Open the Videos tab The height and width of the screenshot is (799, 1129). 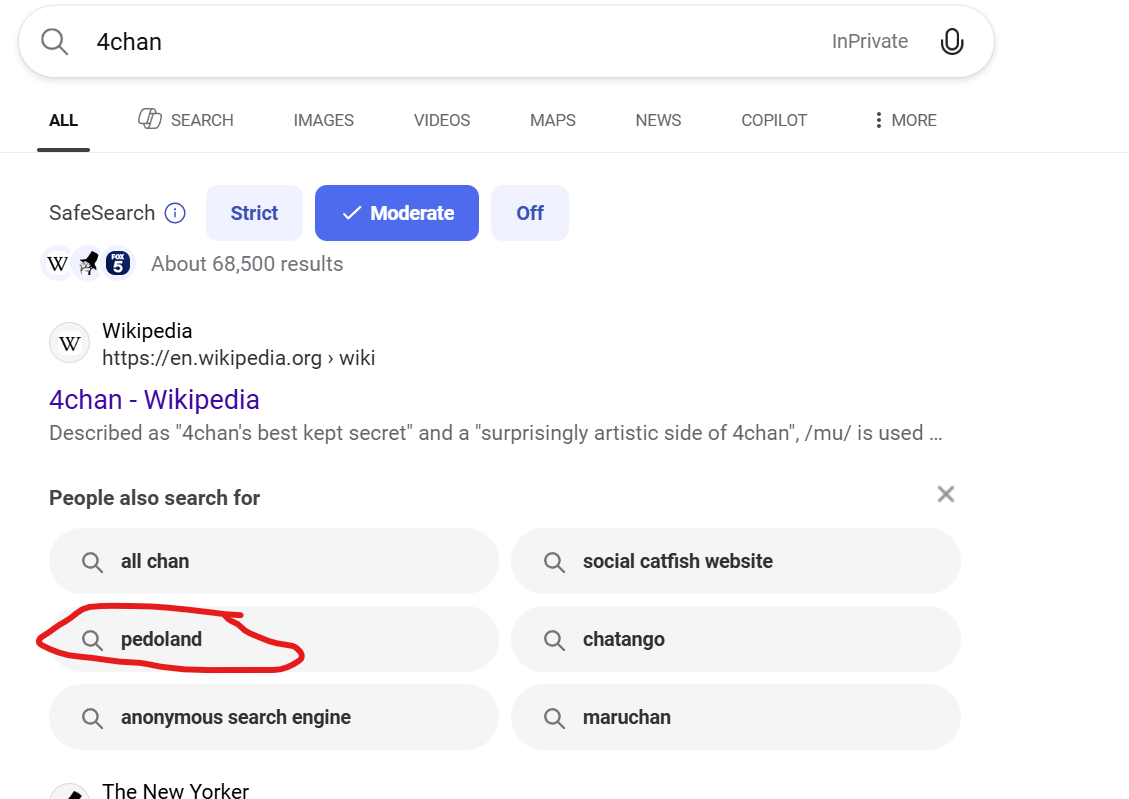[441, 120]
